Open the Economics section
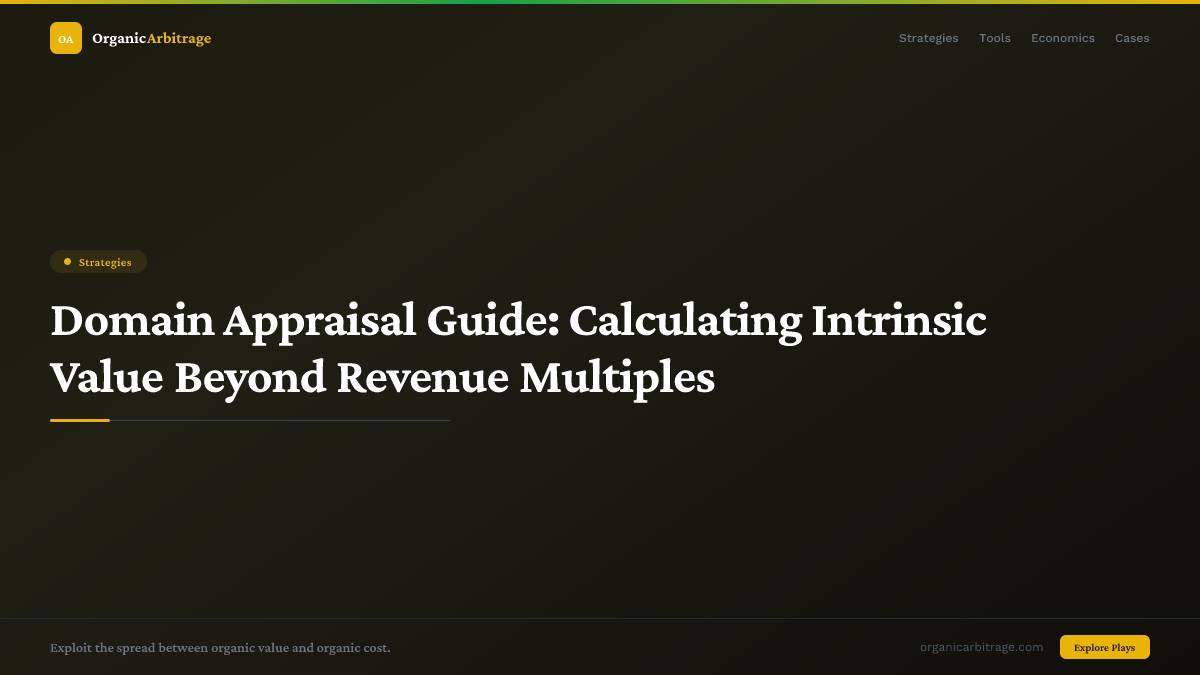This screenshot has width=1200, height=675. click(1063, 38)
